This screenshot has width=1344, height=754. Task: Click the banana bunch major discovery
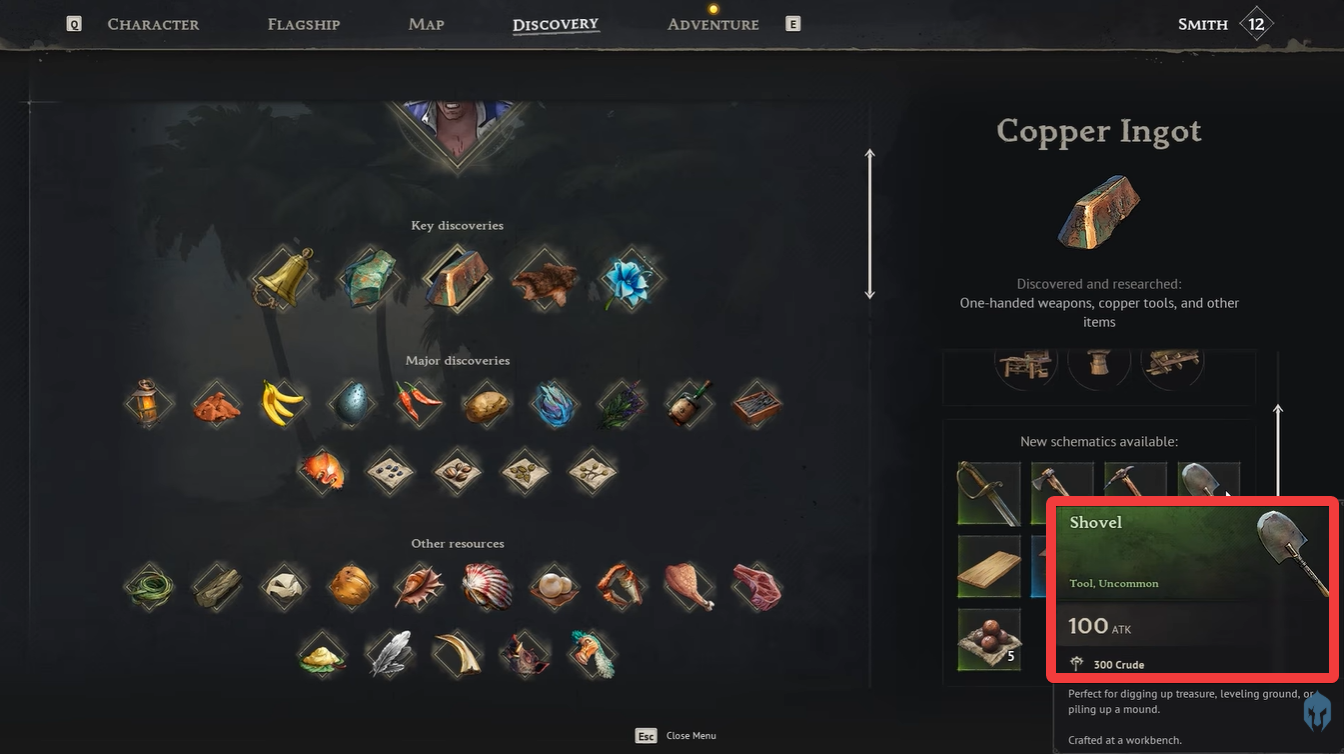pos(282,403)
